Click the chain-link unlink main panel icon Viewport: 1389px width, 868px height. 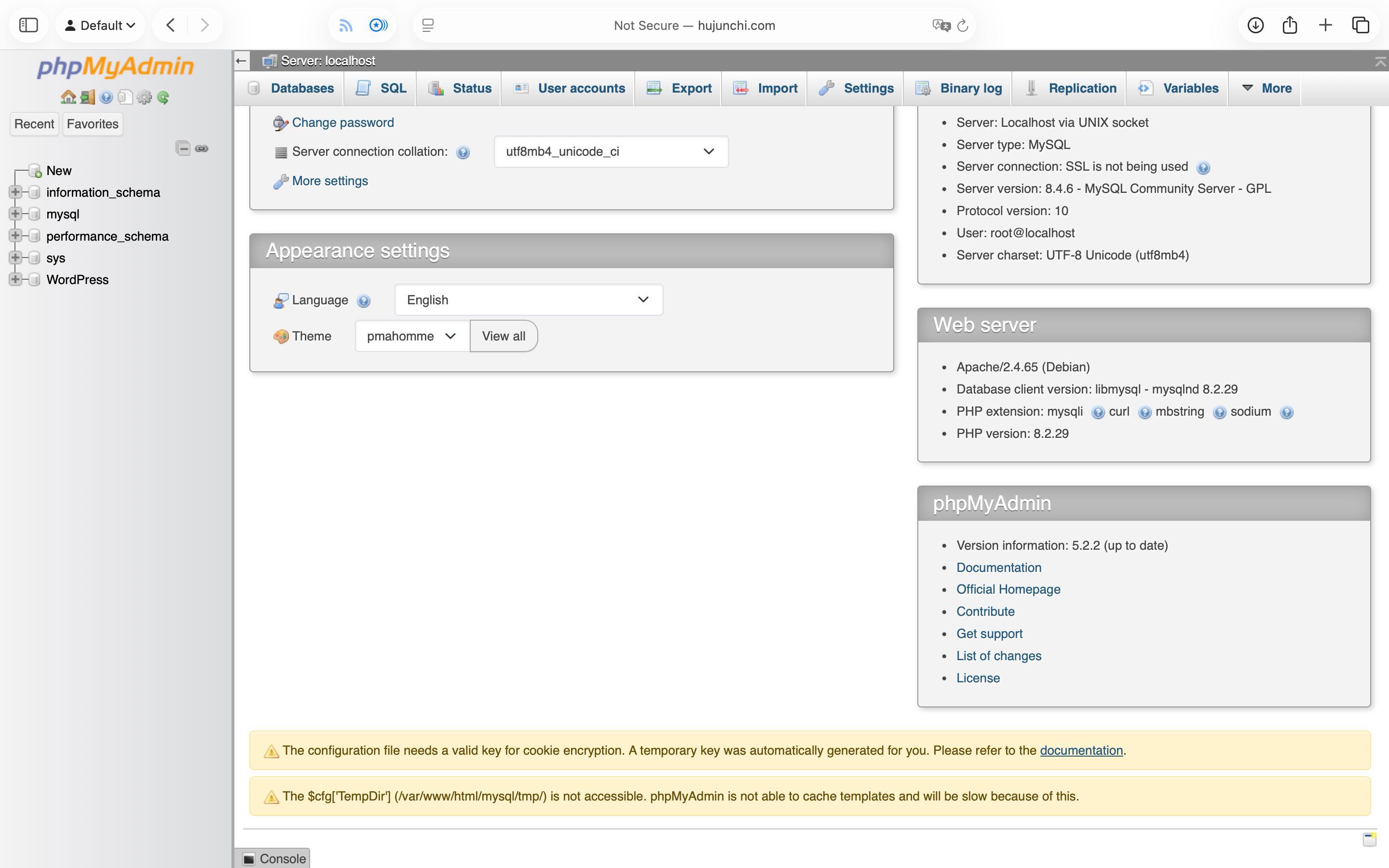pyautogui.click(x=202, y=148)
